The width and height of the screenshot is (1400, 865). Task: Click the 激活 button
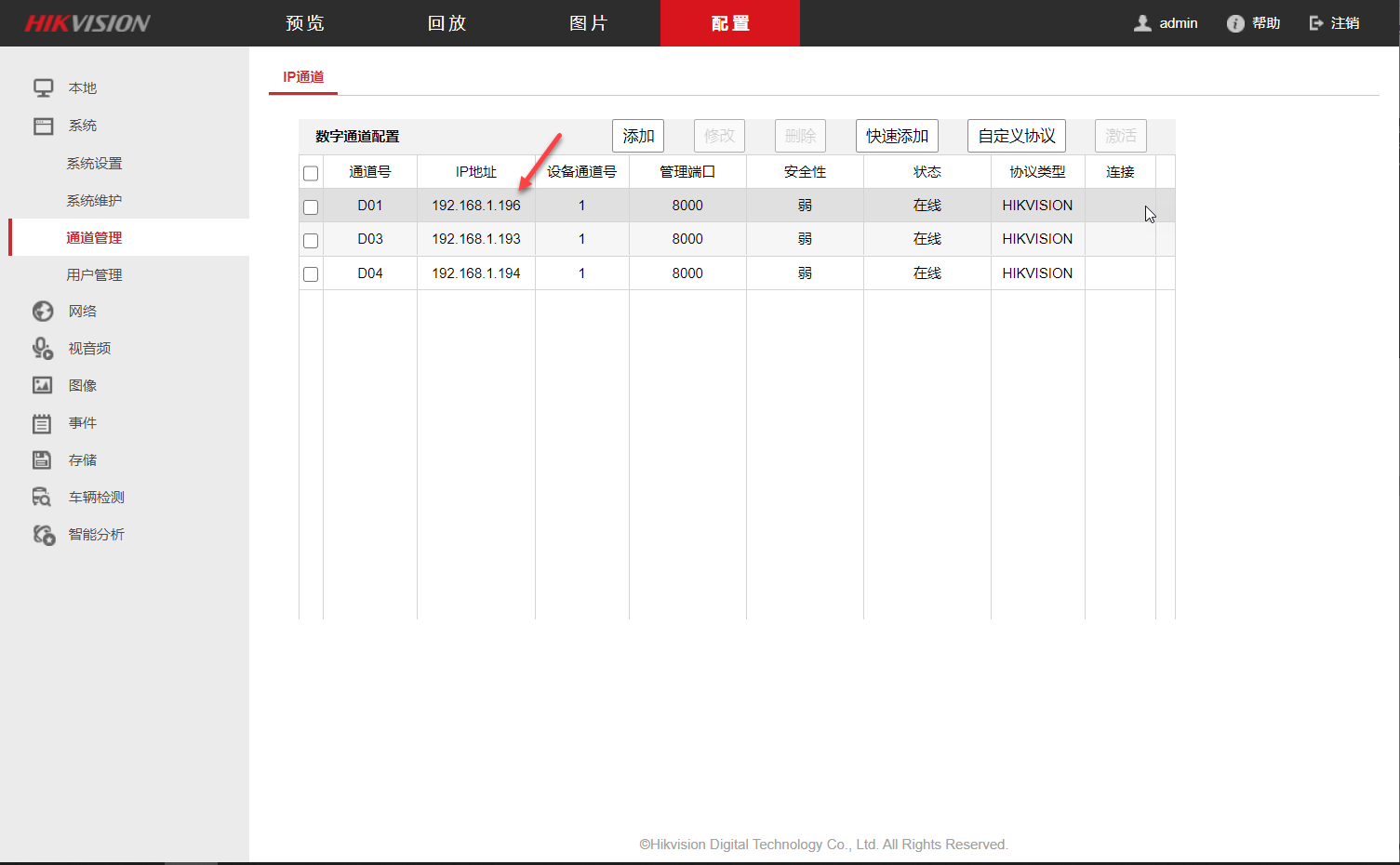point(1121,136)
